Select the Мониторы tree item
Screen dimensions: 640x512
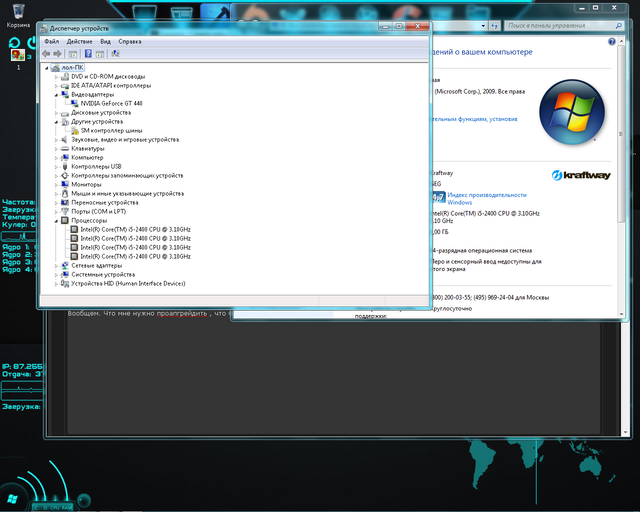tap(86, 185)
